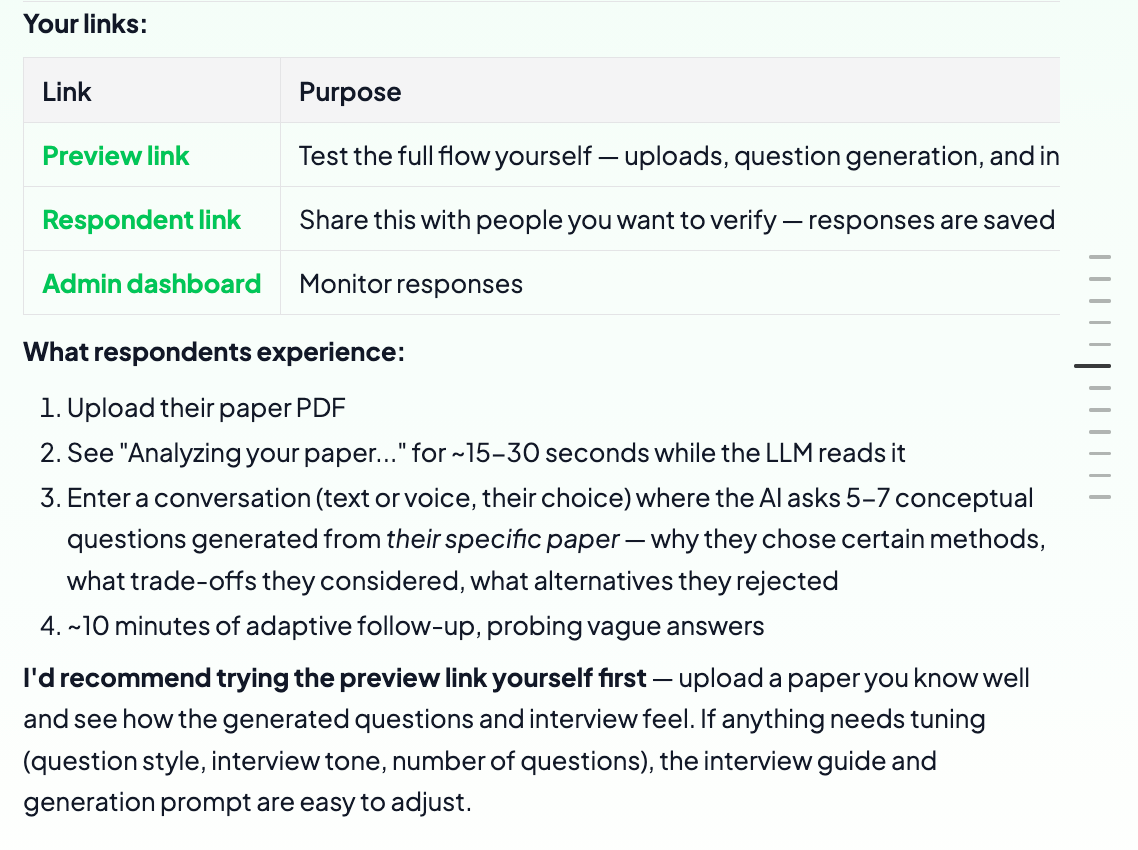This screenshot has height=850, width=1138.
Task: Jump to the bottommost outline marker
Action: (1100, 497)
